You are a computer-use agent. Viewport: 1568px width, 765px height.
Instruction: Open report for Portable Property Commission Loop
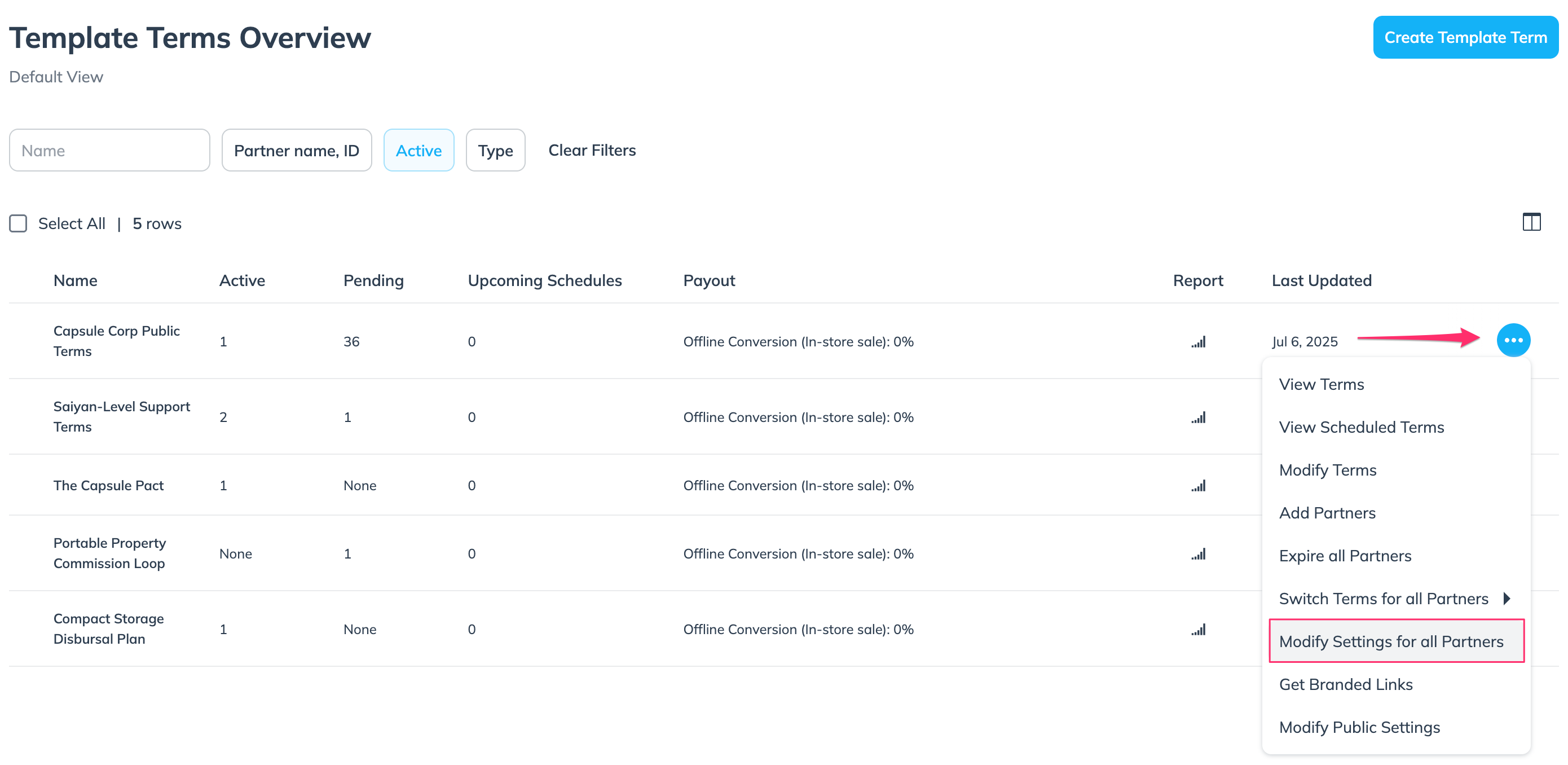pyautogui.click(x=1198, y=553)
